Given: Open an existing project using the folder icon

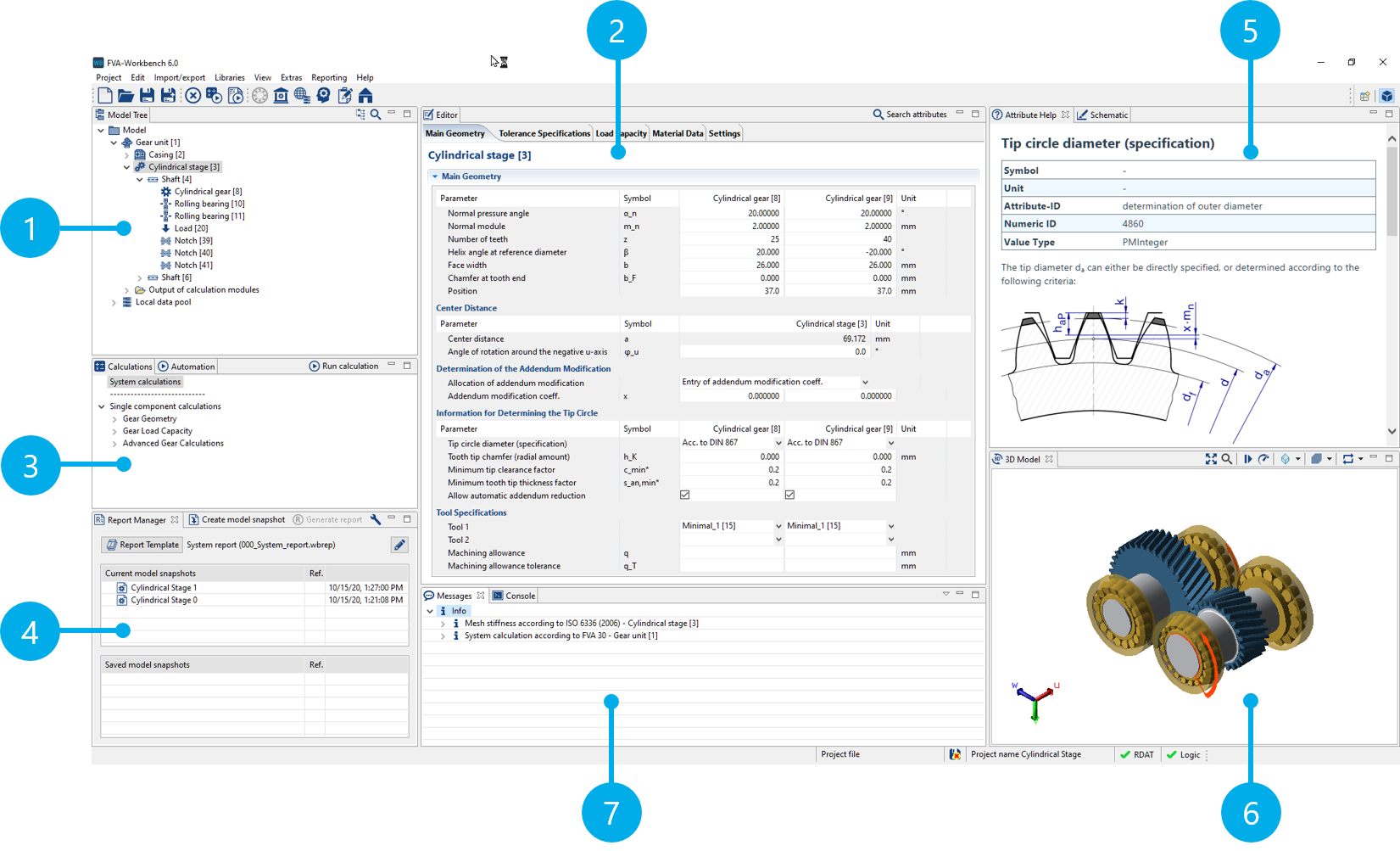Looking at the screenshot, I should [125, 96].
